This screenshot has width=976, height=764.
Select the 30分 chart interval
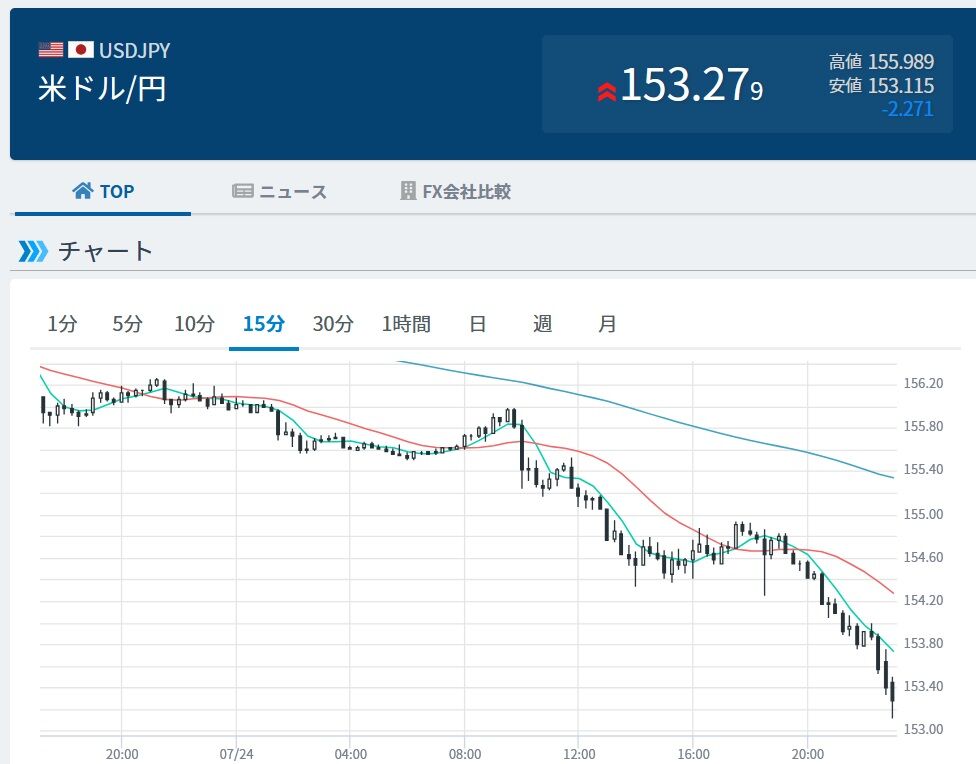click(333, 324)
